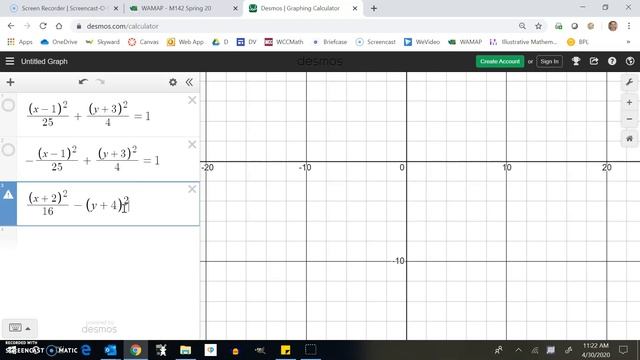Screen dimensions: 640x360
Task: Open Sticky Notes from taskbar
Action: click(286, 350)
